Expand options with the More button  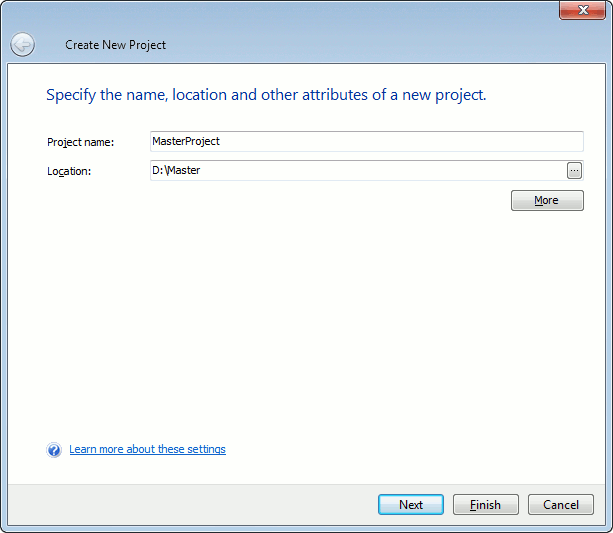547,201
